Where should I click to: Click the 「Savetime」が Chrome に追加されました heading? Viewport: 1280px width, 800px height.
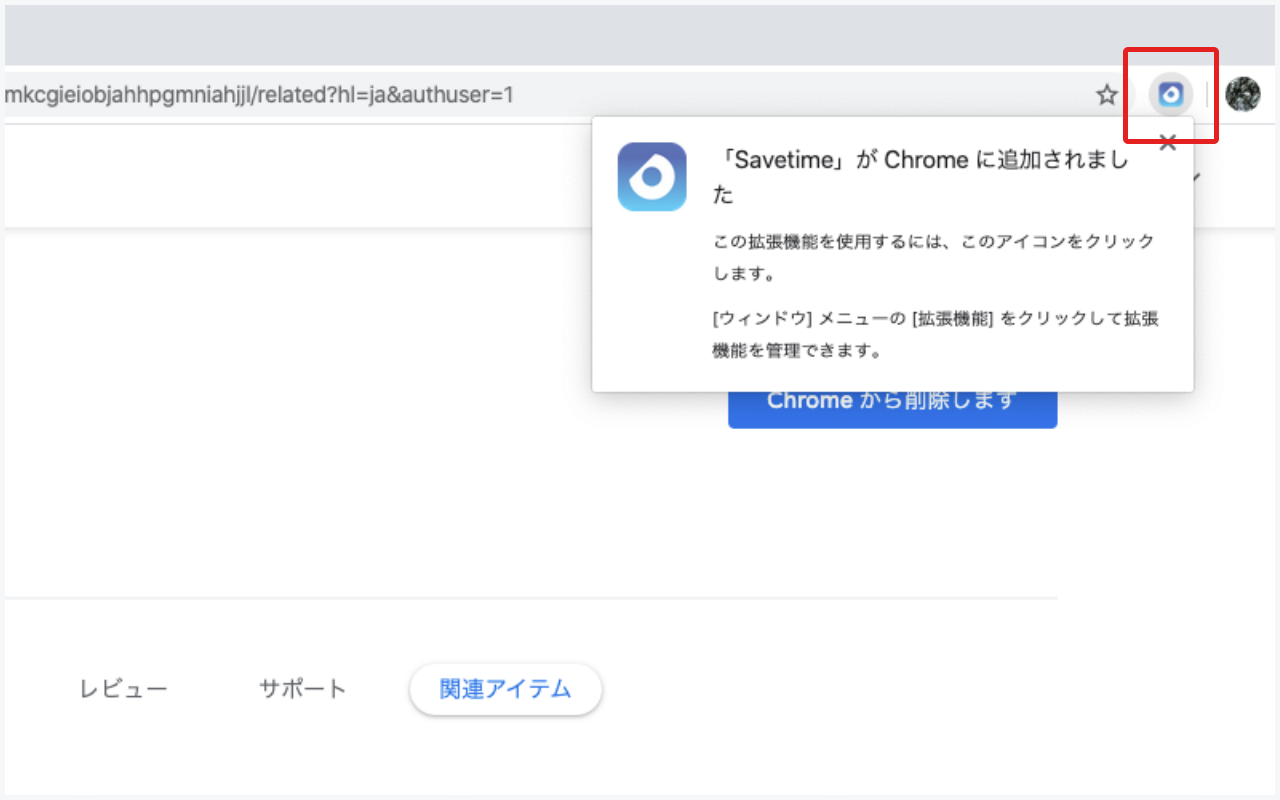pos(920,177)
